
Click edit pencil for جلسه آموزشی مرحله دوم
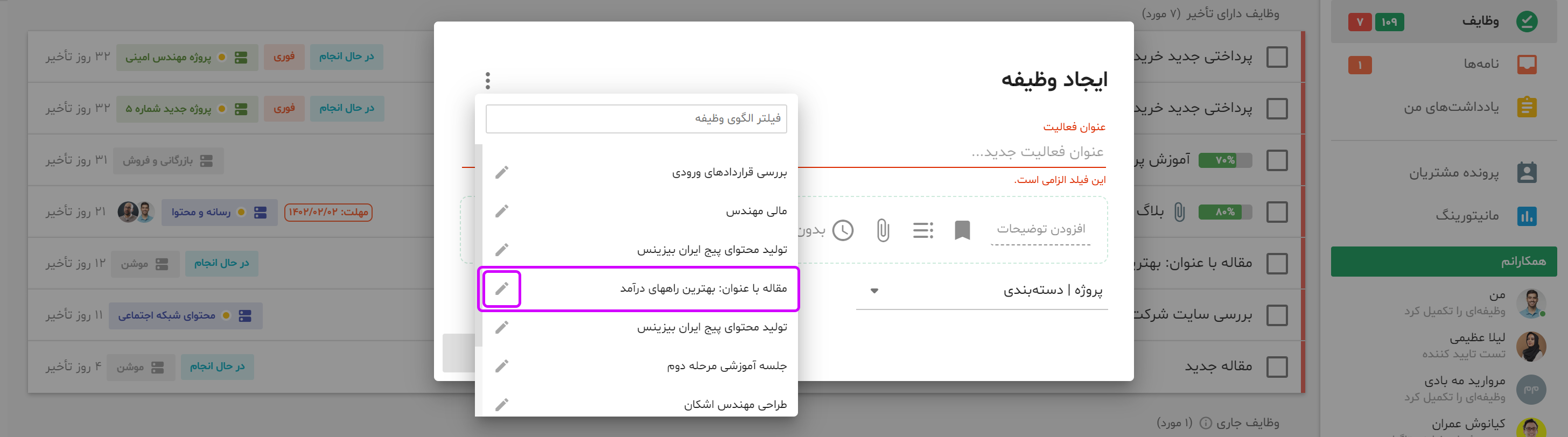pyautogui.click(x=501, y=366)
